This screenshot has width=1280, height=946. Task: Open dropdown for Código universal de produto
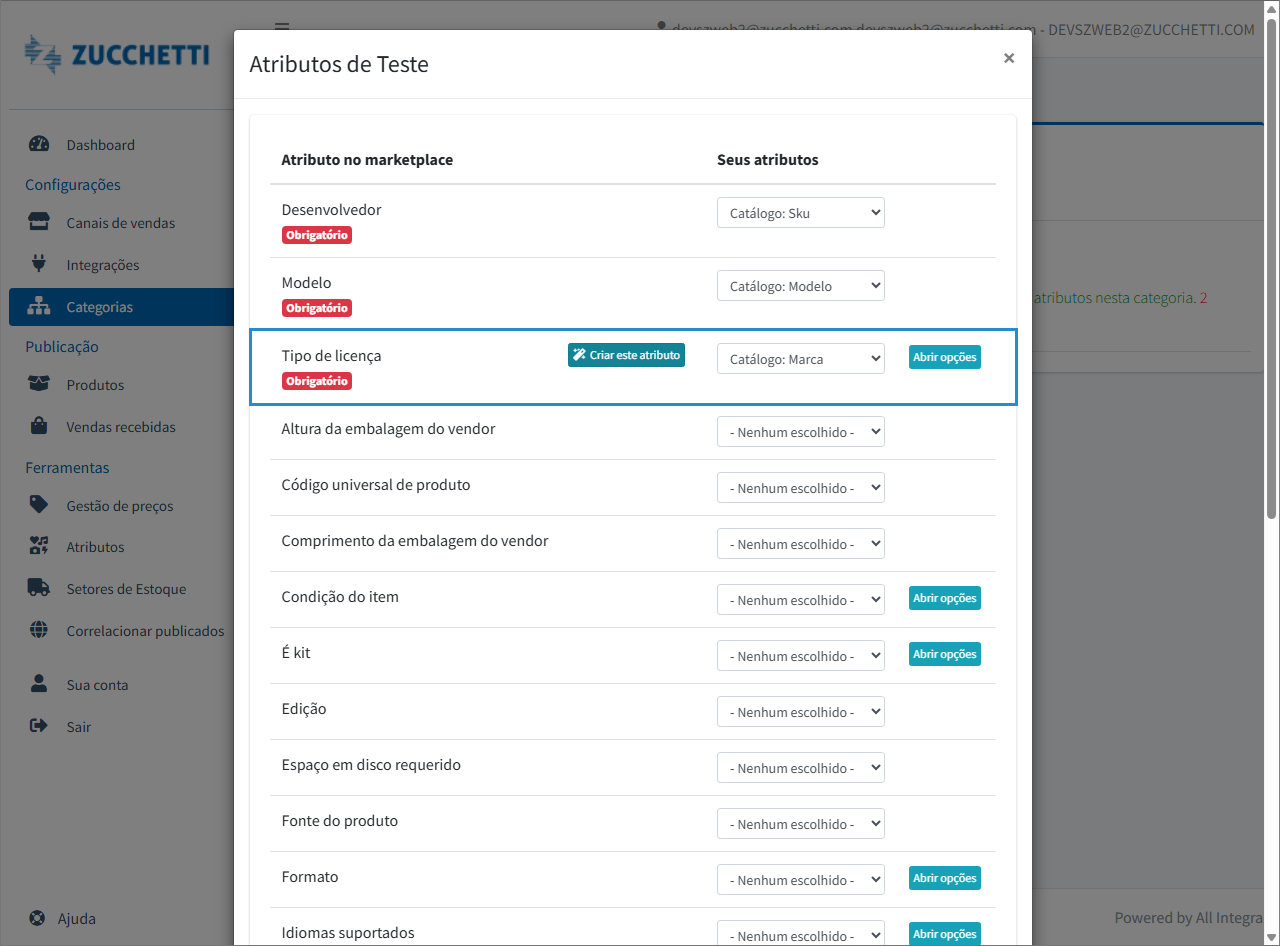click(x=800, y=488)
